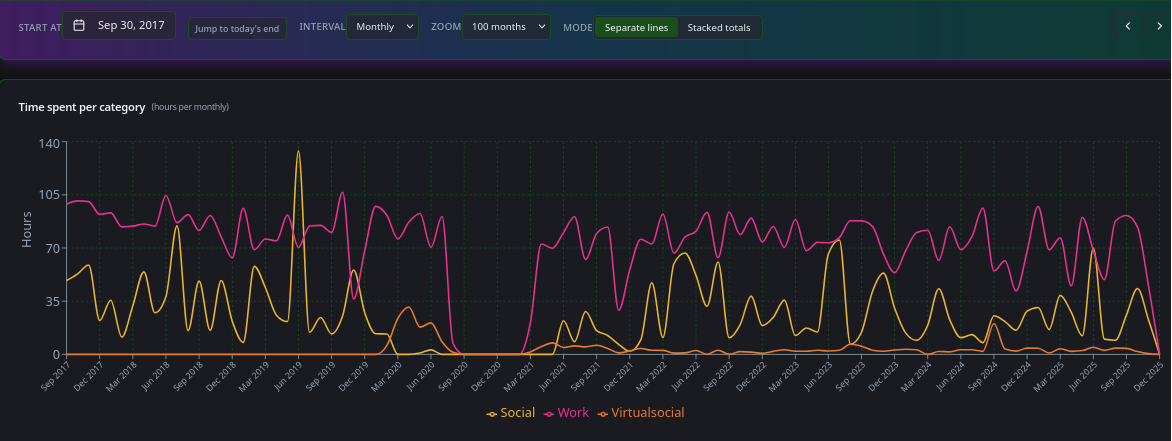Viewport: 1172px width, 441px height.
Task: Click the Social legend marker icon
Action: [x=491, y=413]
